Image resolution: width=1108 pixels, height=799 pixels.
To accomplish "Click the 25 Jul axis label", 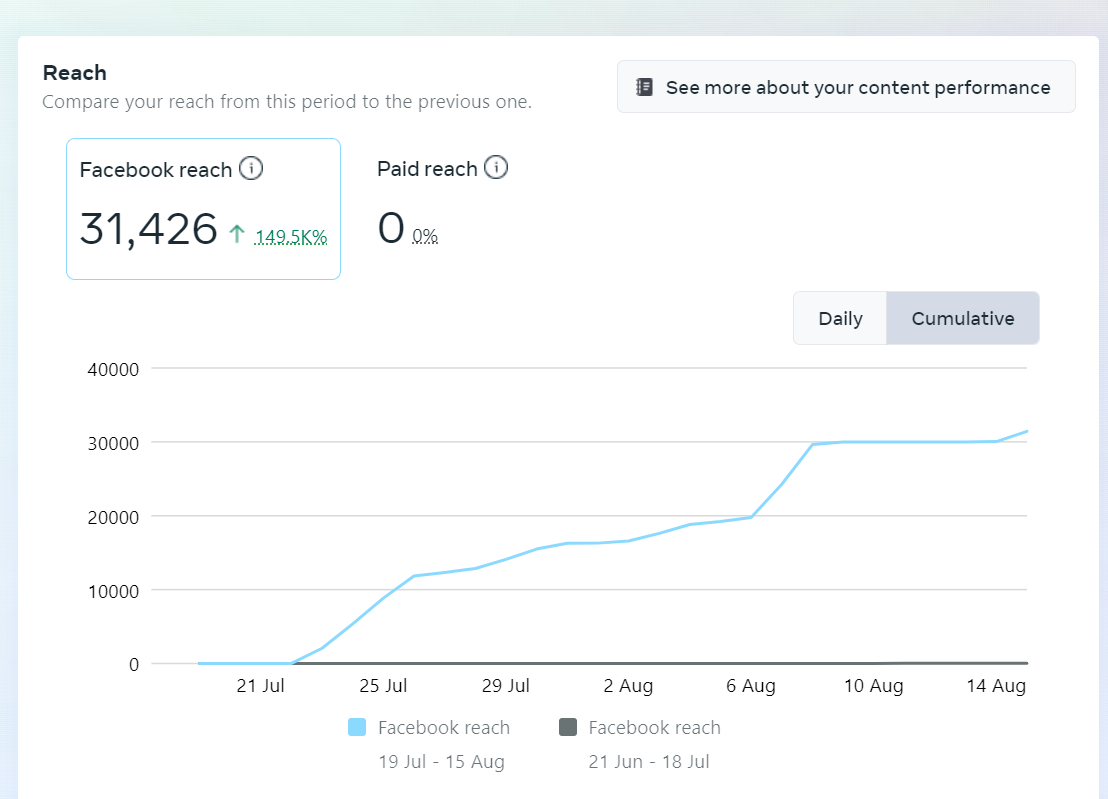I will (383, 686).
